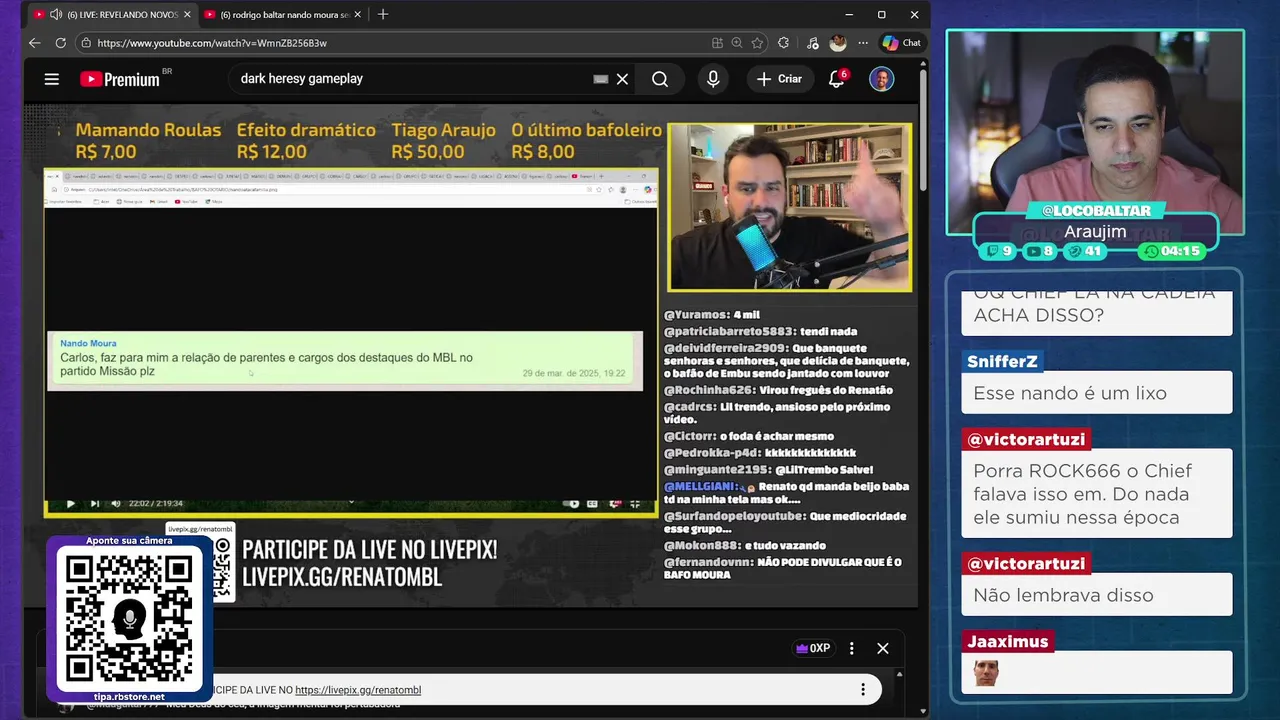This screenshot has height=720, width=1280.
Task: Click 'PARTICIPE DA LIVE NO LIVEPIX!' banner text
Action: coord(370,550)
